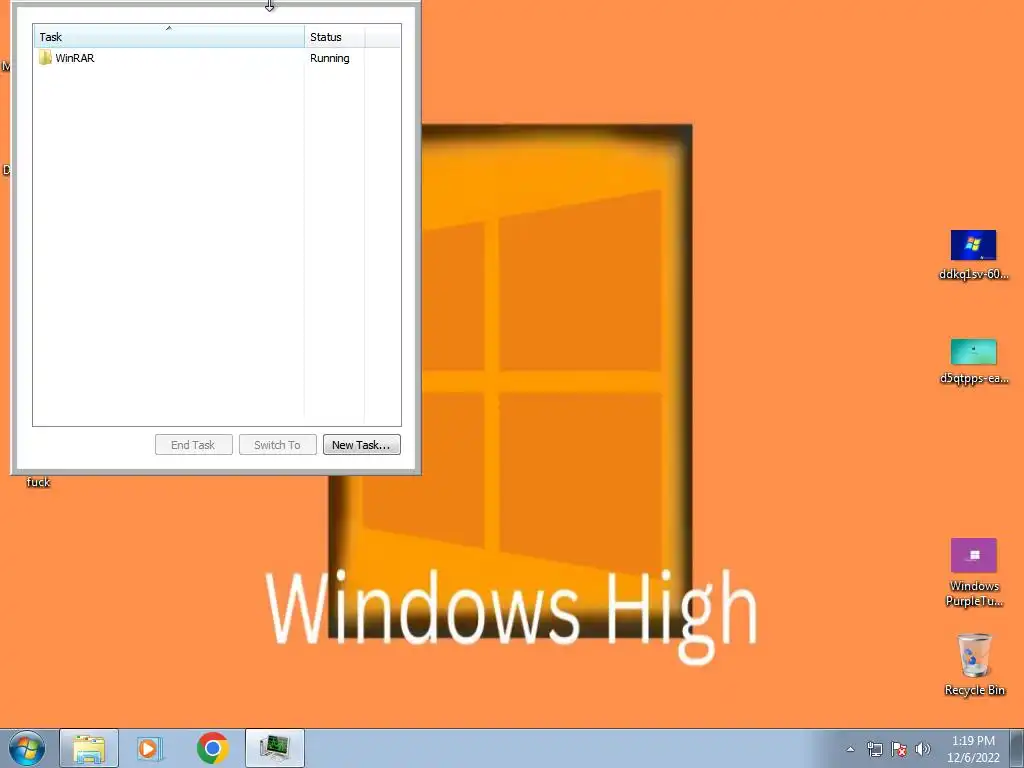Viewport: 1024px width, 768px height.
Task: Click the Running status of WinRAR
Action: click(x=329, y=58)
